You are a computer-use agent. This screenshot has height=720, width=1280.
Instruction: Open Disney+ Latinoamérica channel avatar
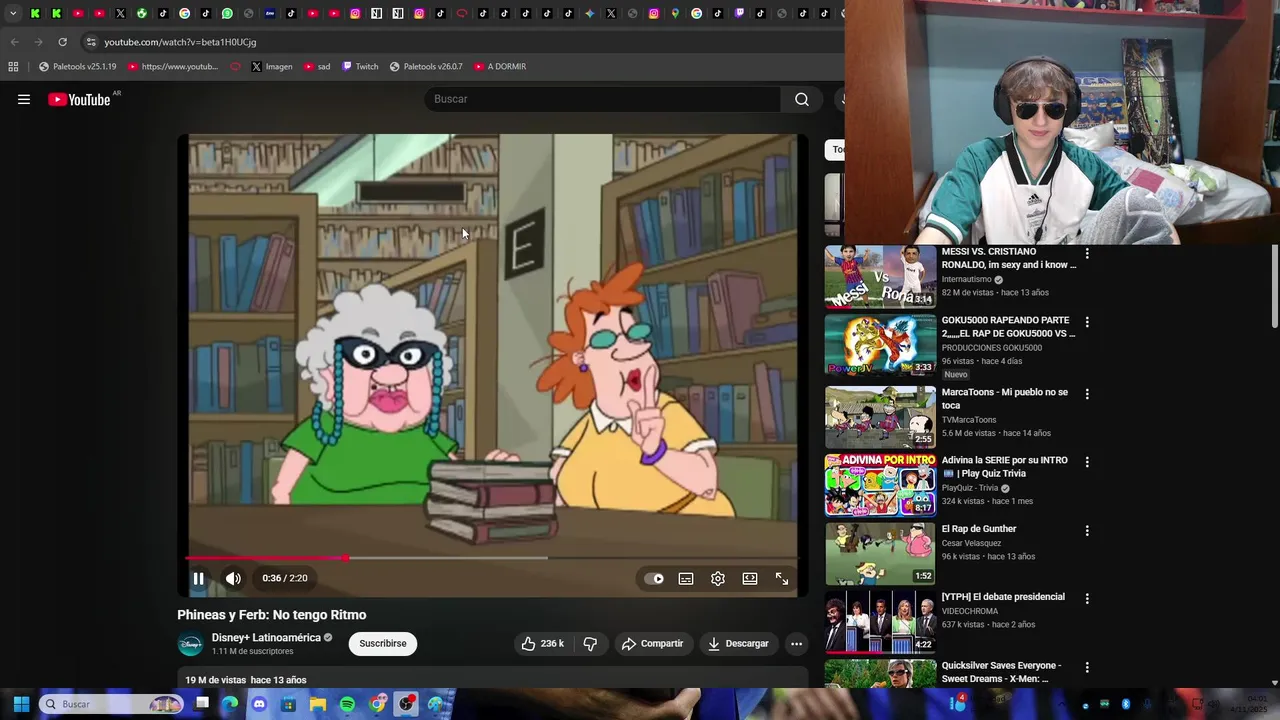[x=190, y=644]
